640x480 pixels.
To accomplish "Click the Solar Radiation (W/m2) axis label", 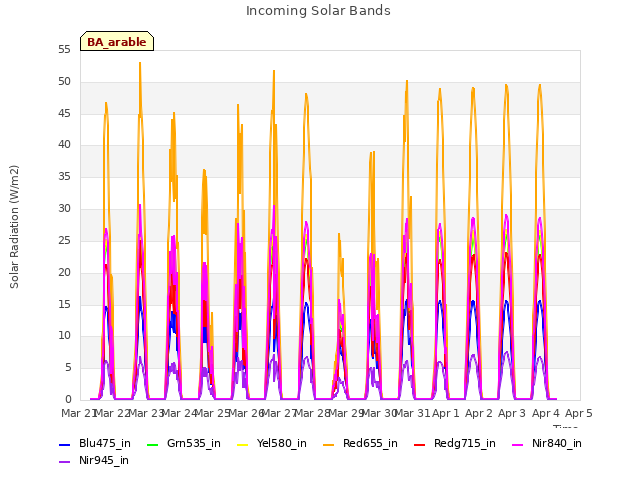I will tap(14, 227).
